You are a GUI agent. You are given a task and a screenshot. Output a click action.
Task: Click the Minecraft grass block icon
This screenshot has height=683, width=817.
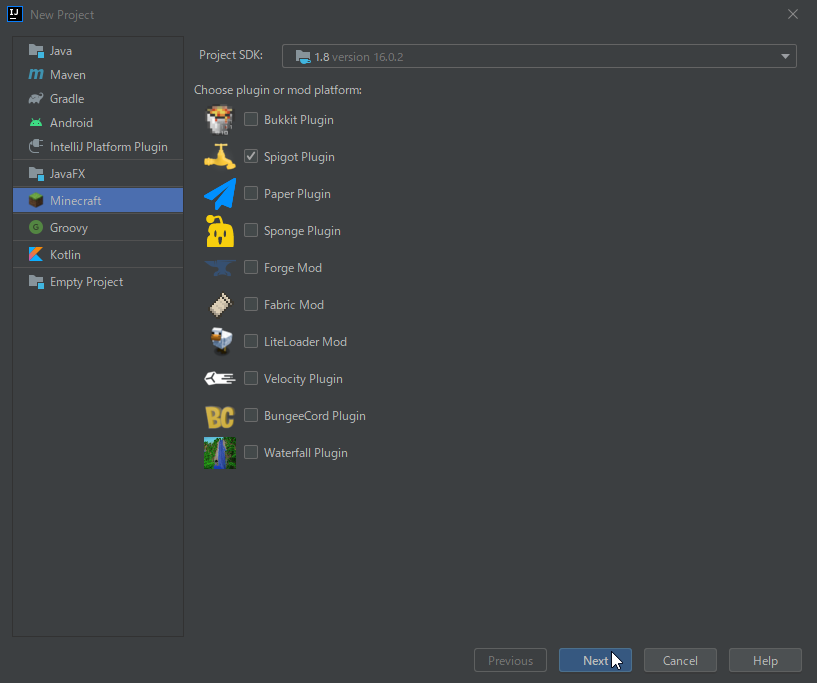[x=36, y=200]
